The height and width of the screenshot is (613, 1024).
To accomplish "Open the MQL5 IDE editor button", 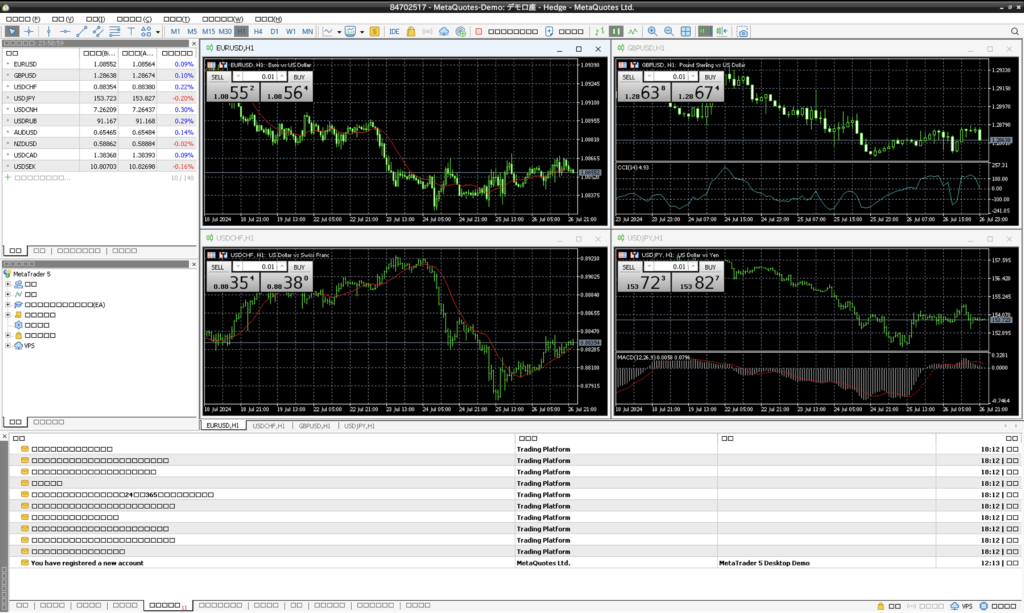I will pos(394,31).
